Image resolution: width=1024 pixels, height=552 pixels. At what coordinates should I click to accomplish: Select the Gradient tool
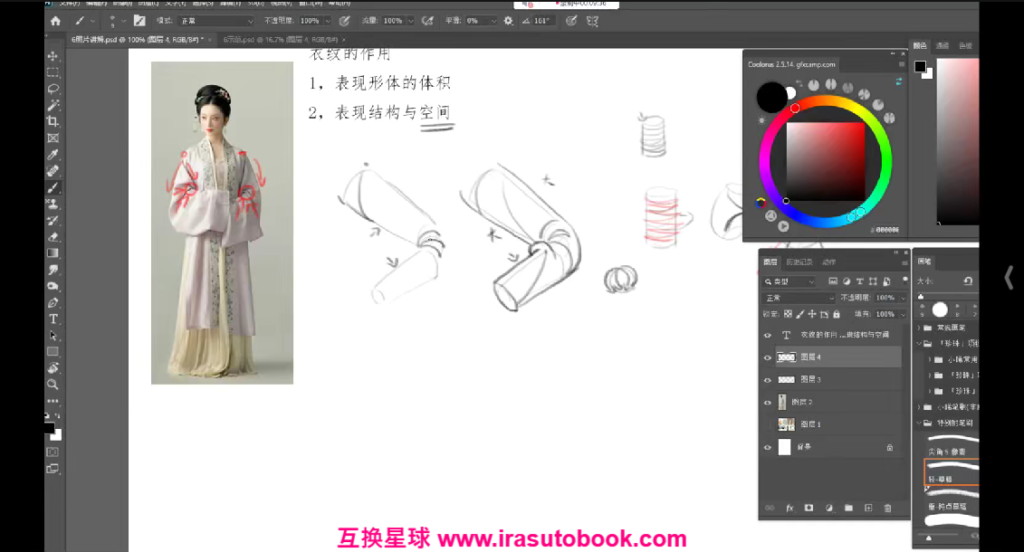53,253
